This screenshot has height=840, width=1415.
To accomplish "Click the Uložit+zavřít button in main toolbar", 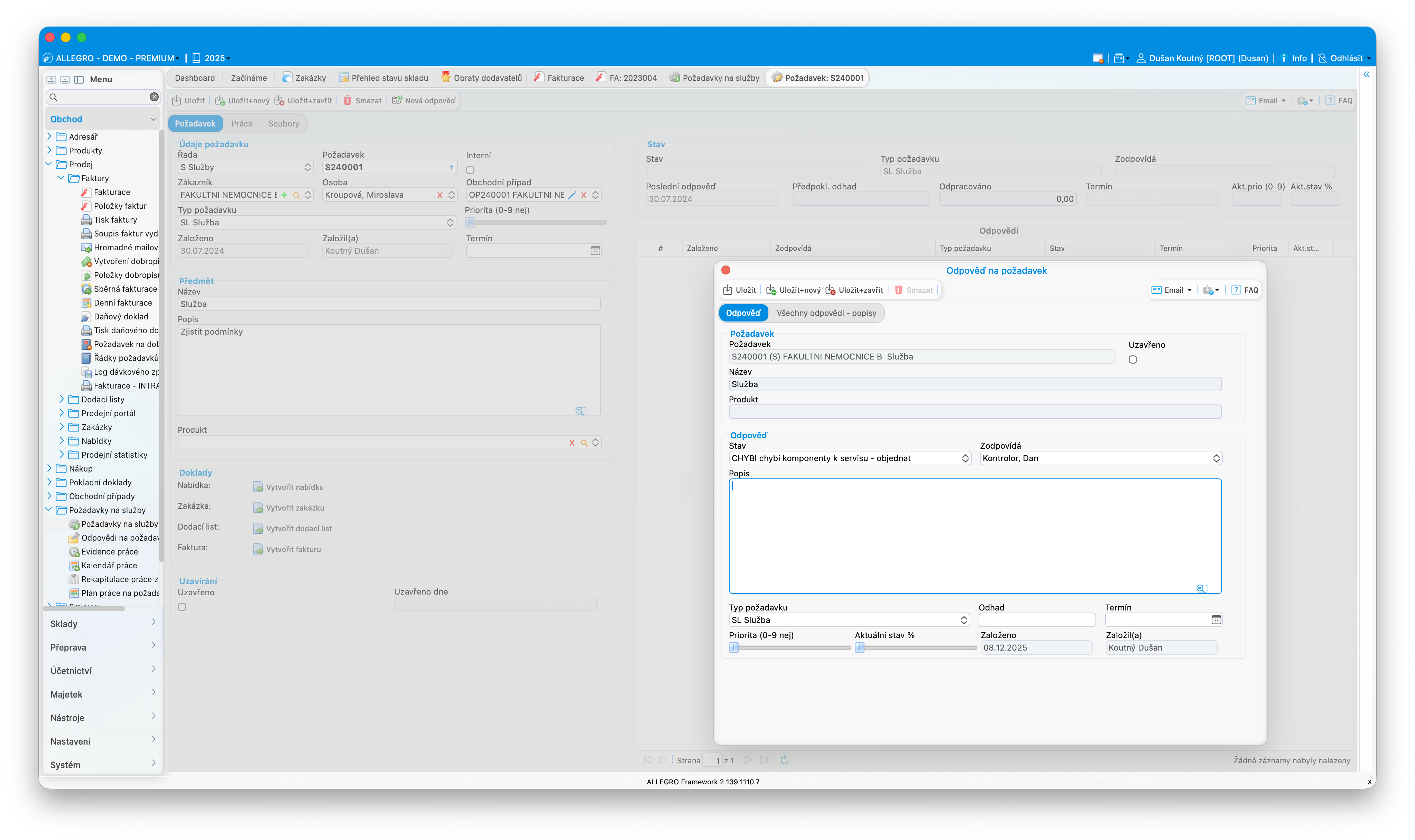I will click(303, 100).
